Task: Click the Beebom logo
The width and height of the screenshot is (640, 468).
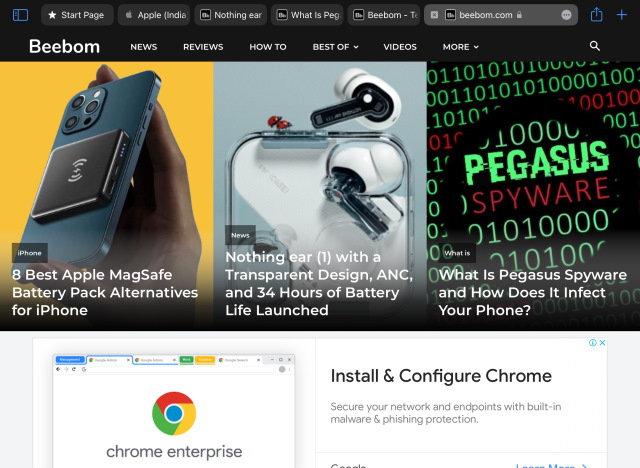Action: (64, 47)
